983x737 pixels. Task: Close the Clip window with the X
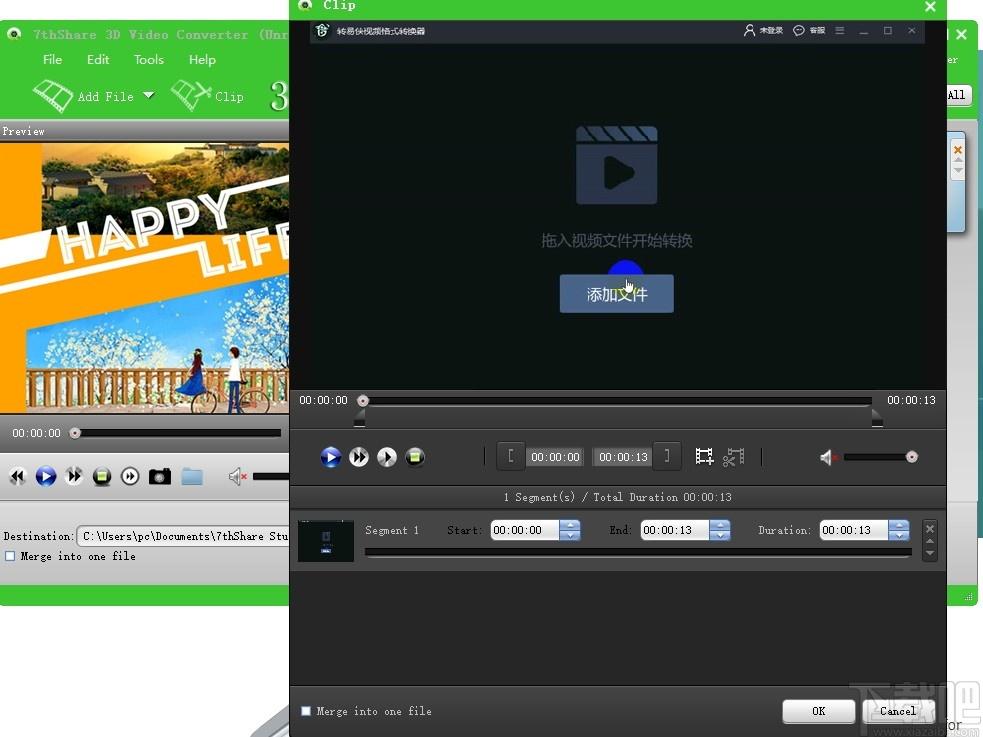coord(930,7)
